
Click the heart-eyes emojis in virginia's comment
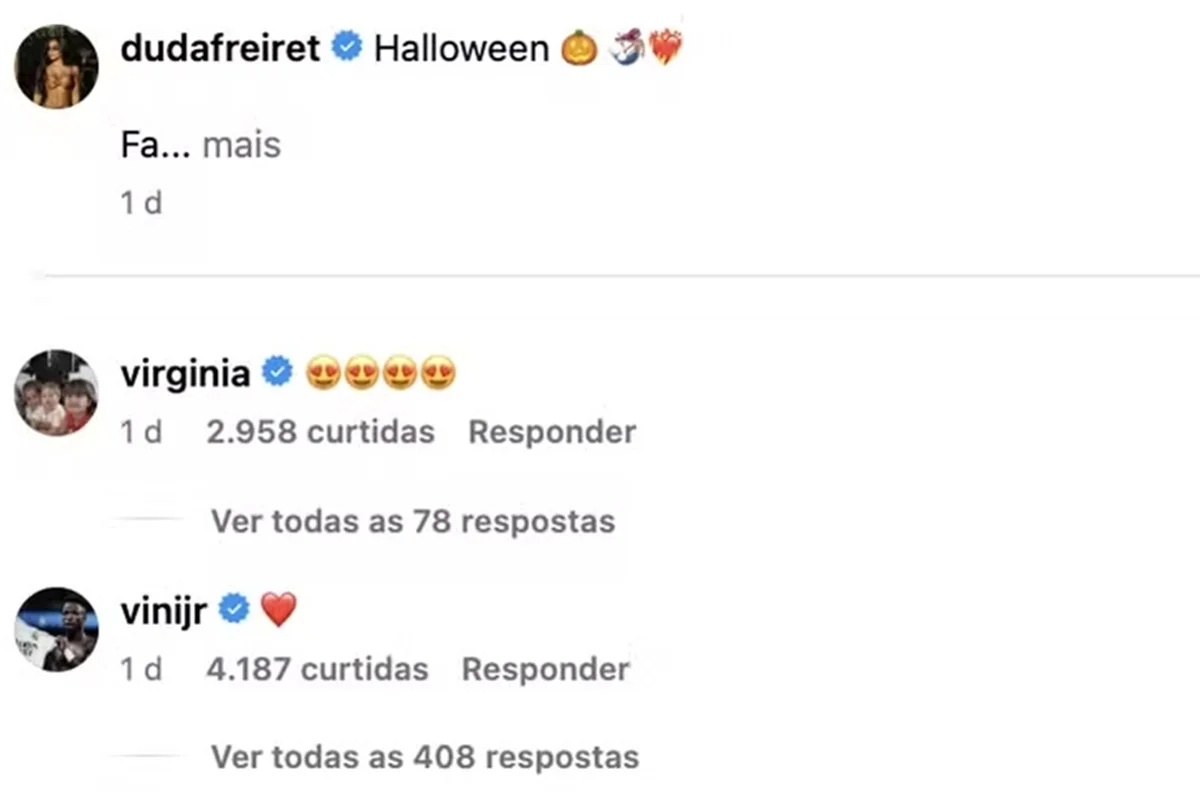tap(380, 374)
